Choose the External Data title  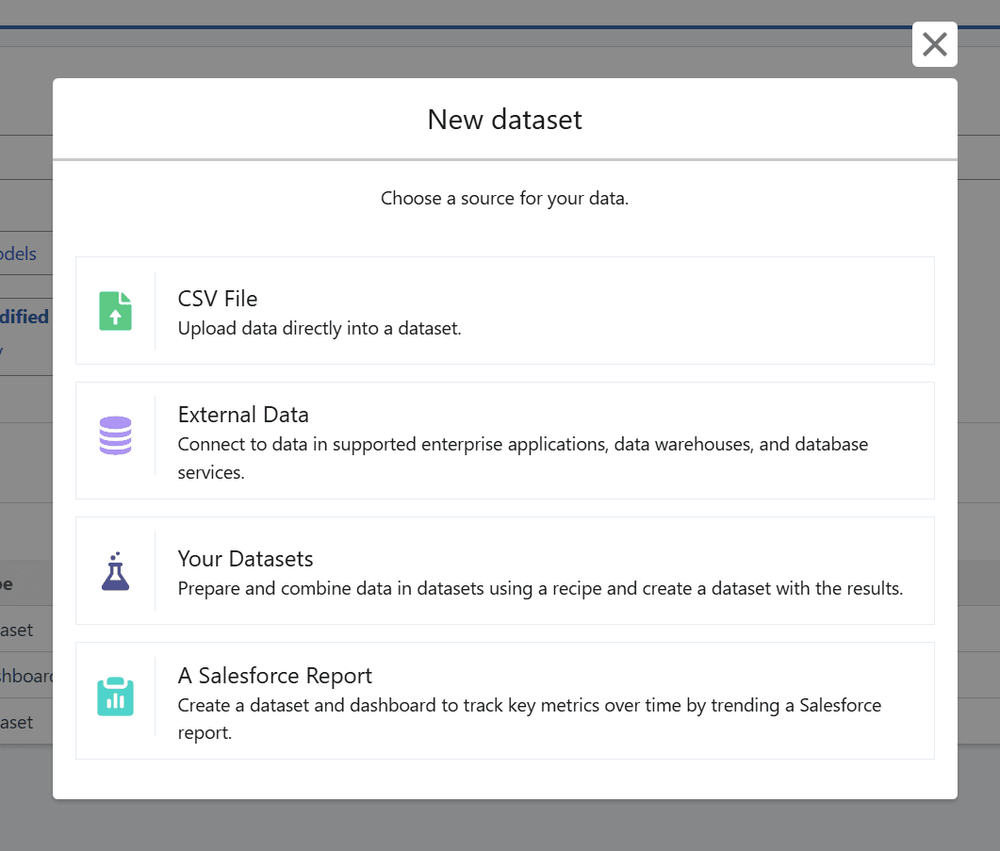243,415
